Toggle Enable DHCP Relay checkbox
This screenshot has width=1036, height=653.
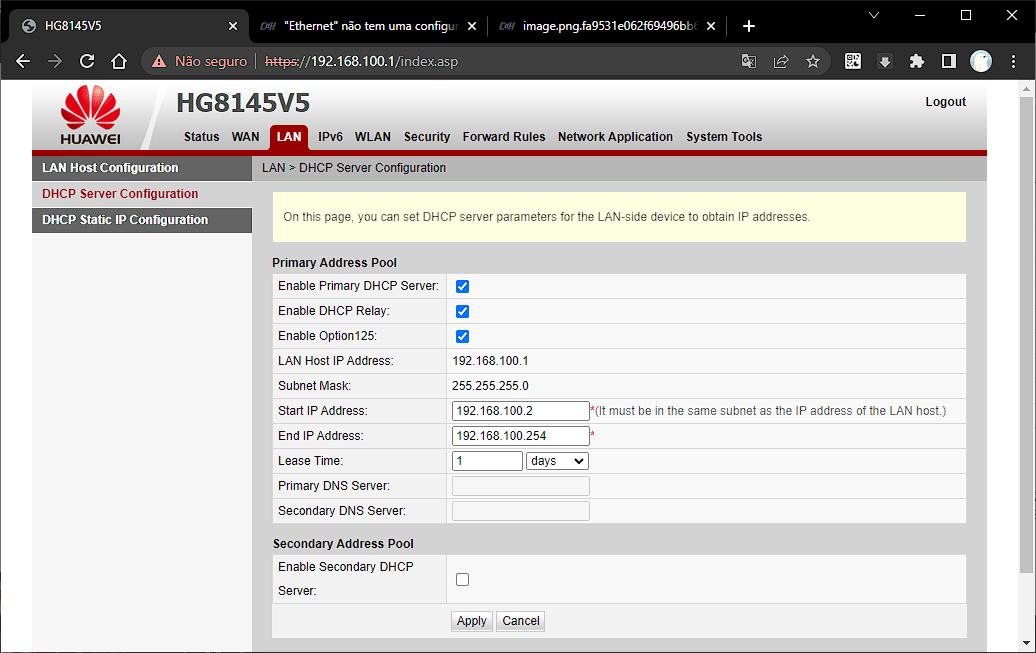tap(462, 311)
